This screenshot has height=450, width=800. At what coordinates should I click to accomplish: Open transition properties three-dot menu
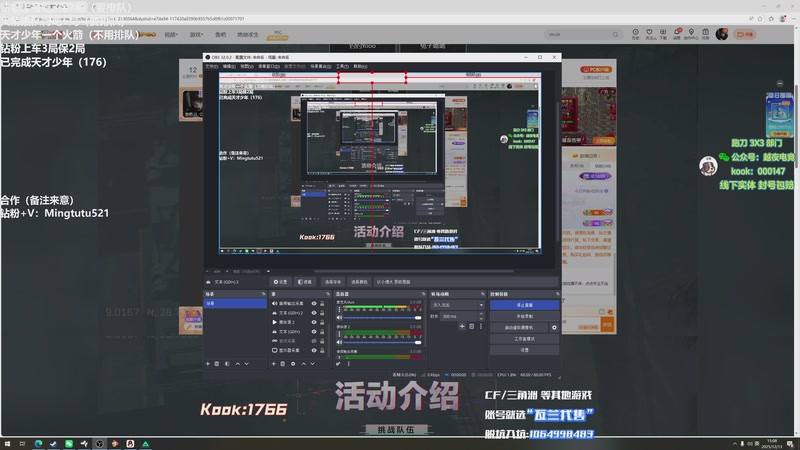(481, 327)
